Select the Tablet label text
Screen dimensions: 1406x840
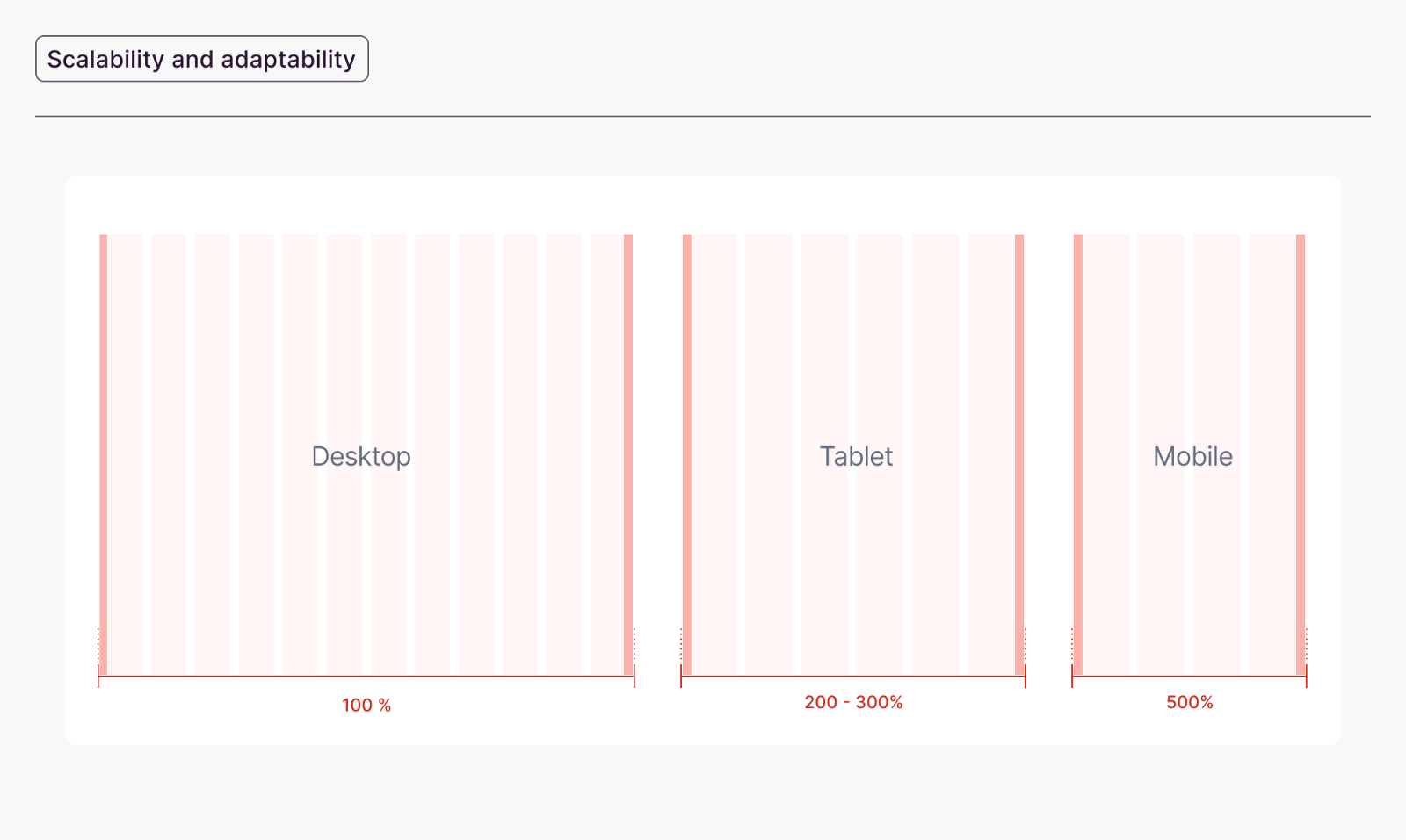pyautogui.click(x=856, y=456)
